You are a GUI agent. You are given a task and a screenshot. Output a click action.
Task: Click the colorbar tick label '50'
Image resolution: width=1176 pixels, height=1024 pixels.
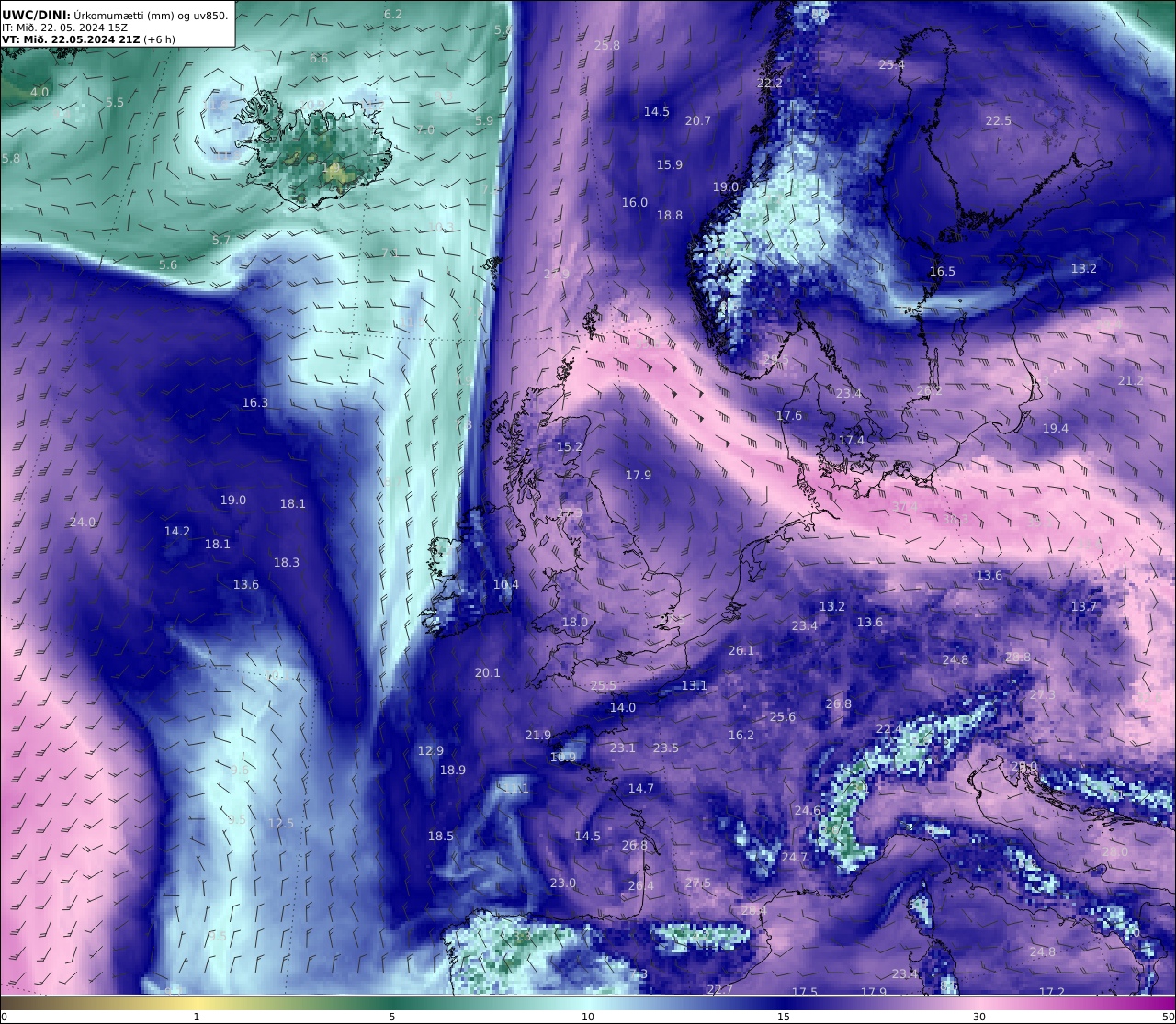coord(1168,1017)
